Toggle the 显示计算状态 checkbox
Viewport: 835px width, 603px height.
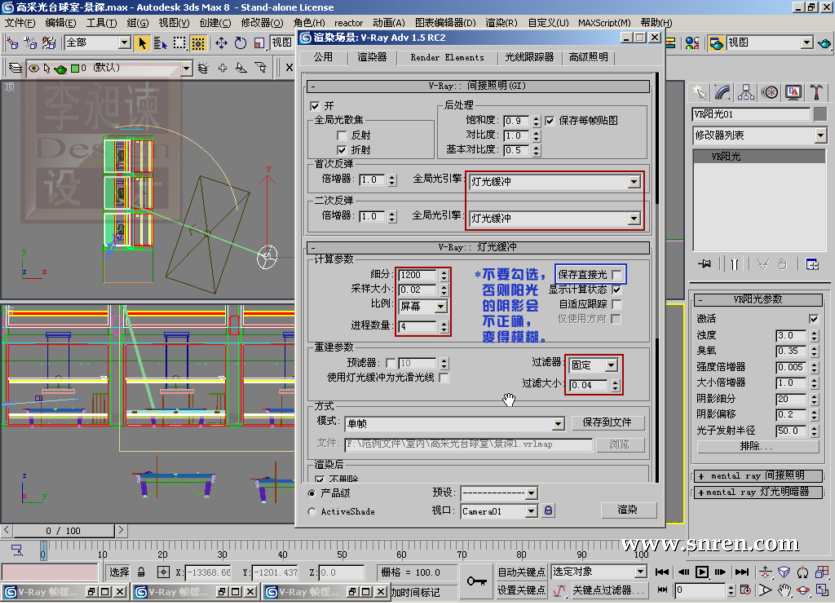point(617,289)
